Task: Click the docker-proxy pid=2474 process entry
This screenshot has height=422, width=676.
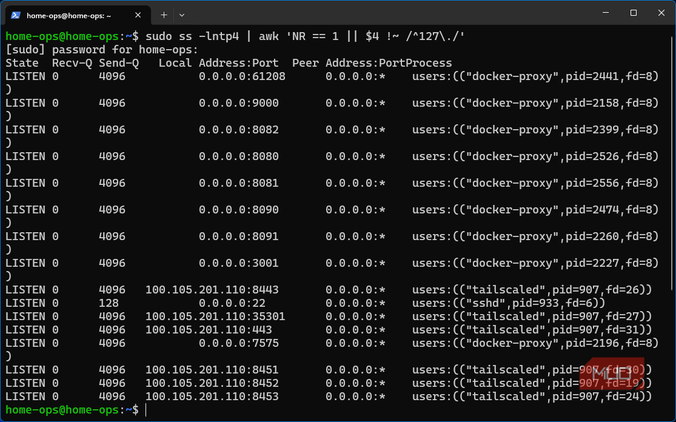Action: pyautogui.click(x=535, y=210)
